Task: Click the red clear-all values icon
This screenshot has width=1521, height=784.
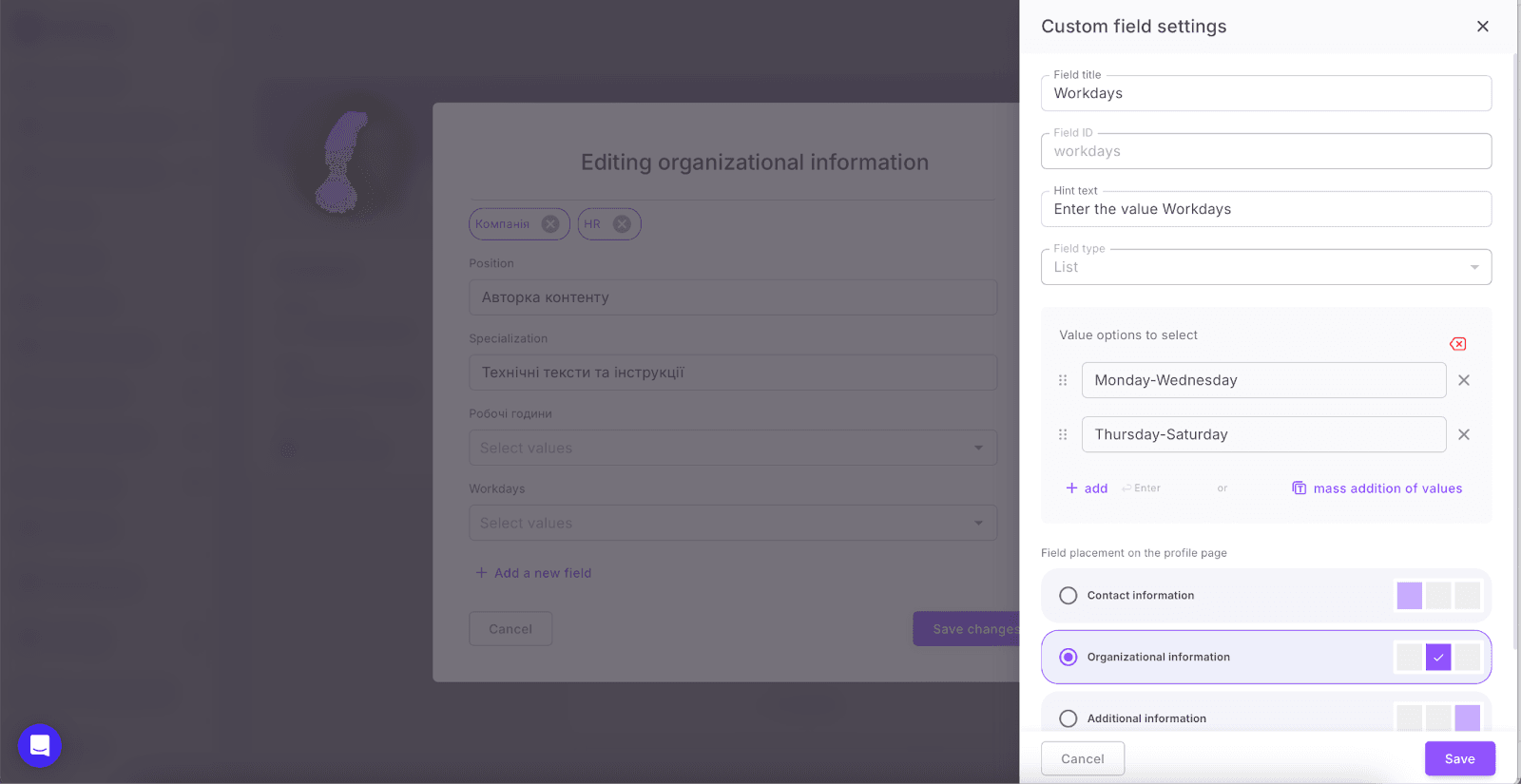Action: [x=1457, y=344]
